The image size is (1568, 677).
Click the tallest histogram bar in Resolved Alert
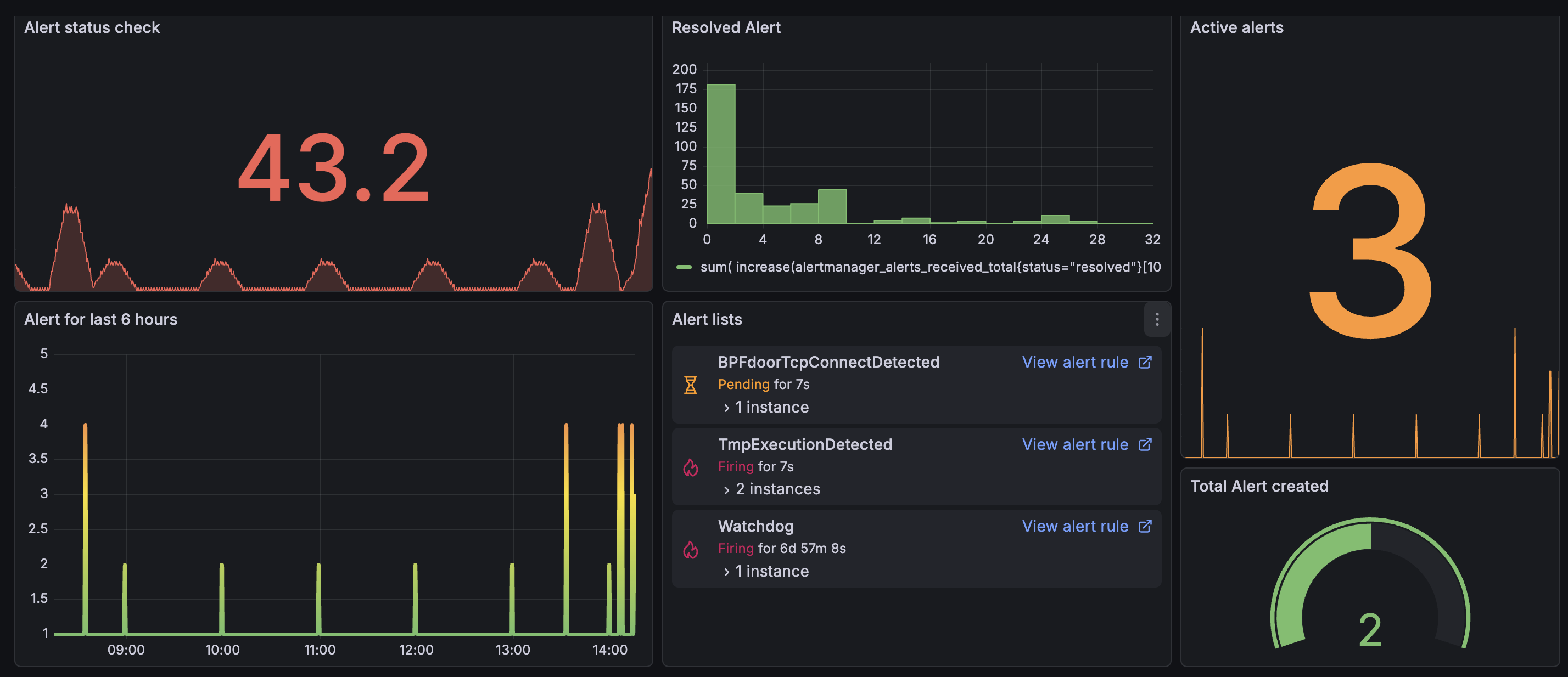[x=721, y=155]
